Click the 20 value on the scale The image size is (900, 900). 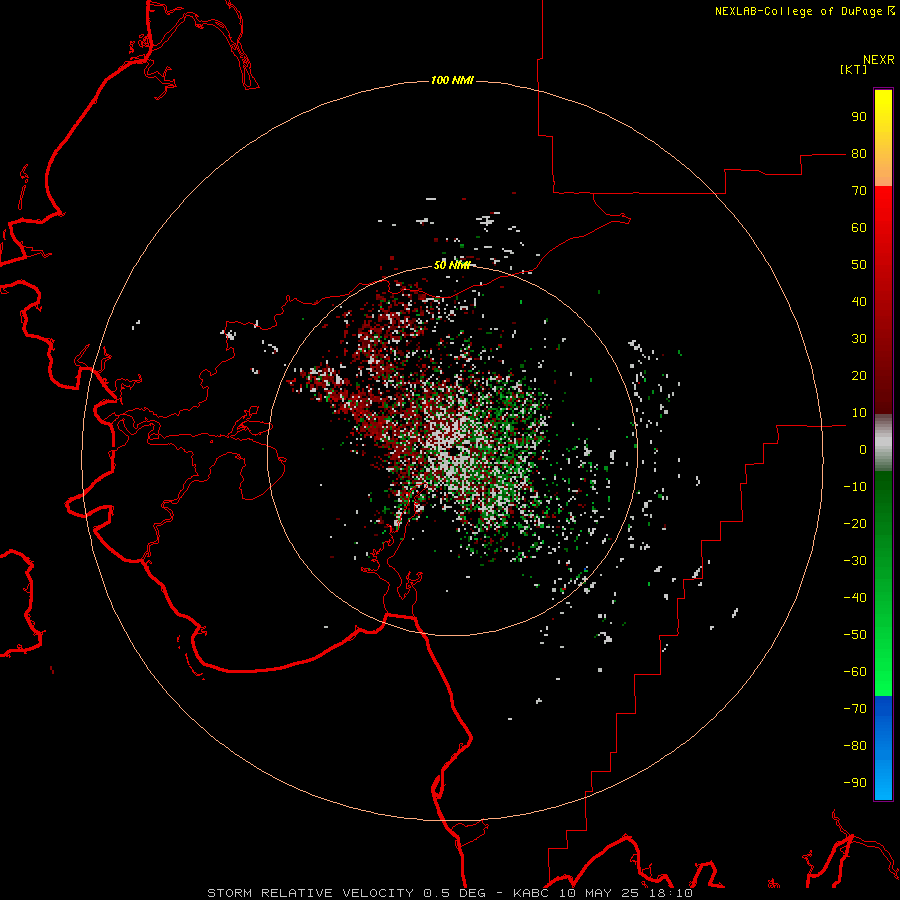click(859, 376)
